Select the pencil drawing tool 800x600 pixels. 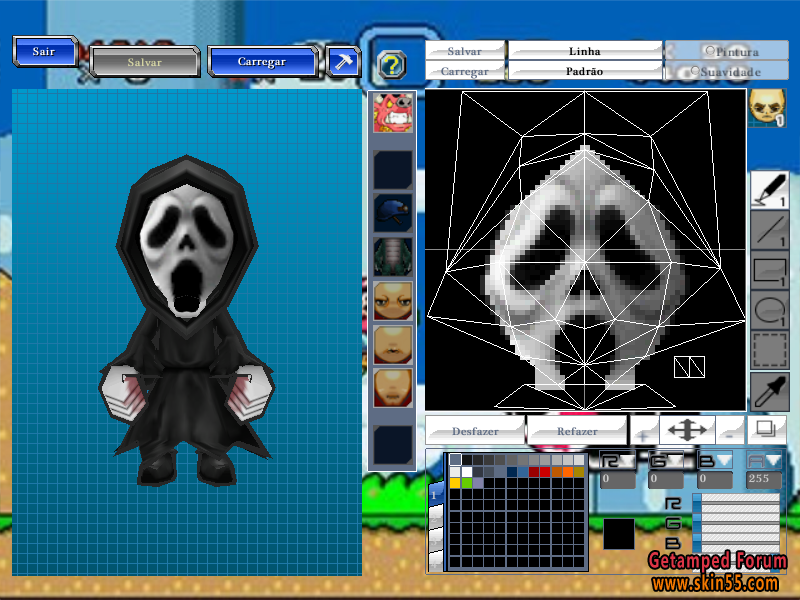tap(769, 190)
